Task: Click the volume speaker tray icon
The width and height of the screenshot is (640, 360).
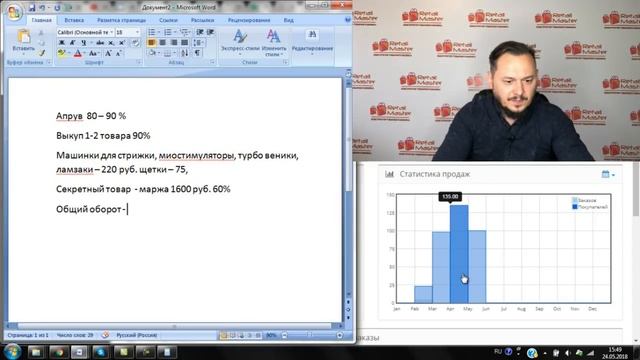Action: click(x=567, y=353)
